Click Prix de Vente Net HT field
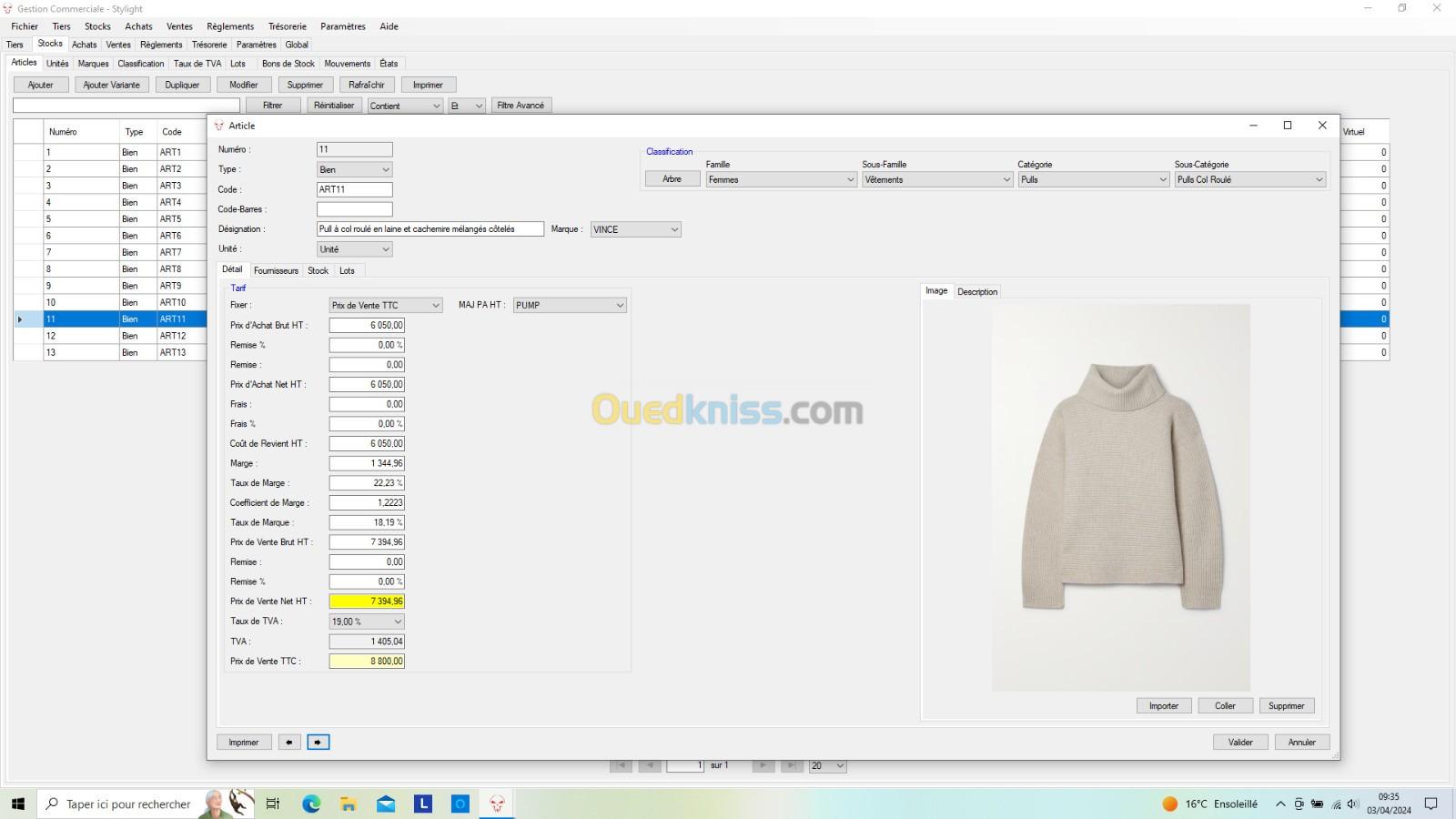 [x=367, y=602]
